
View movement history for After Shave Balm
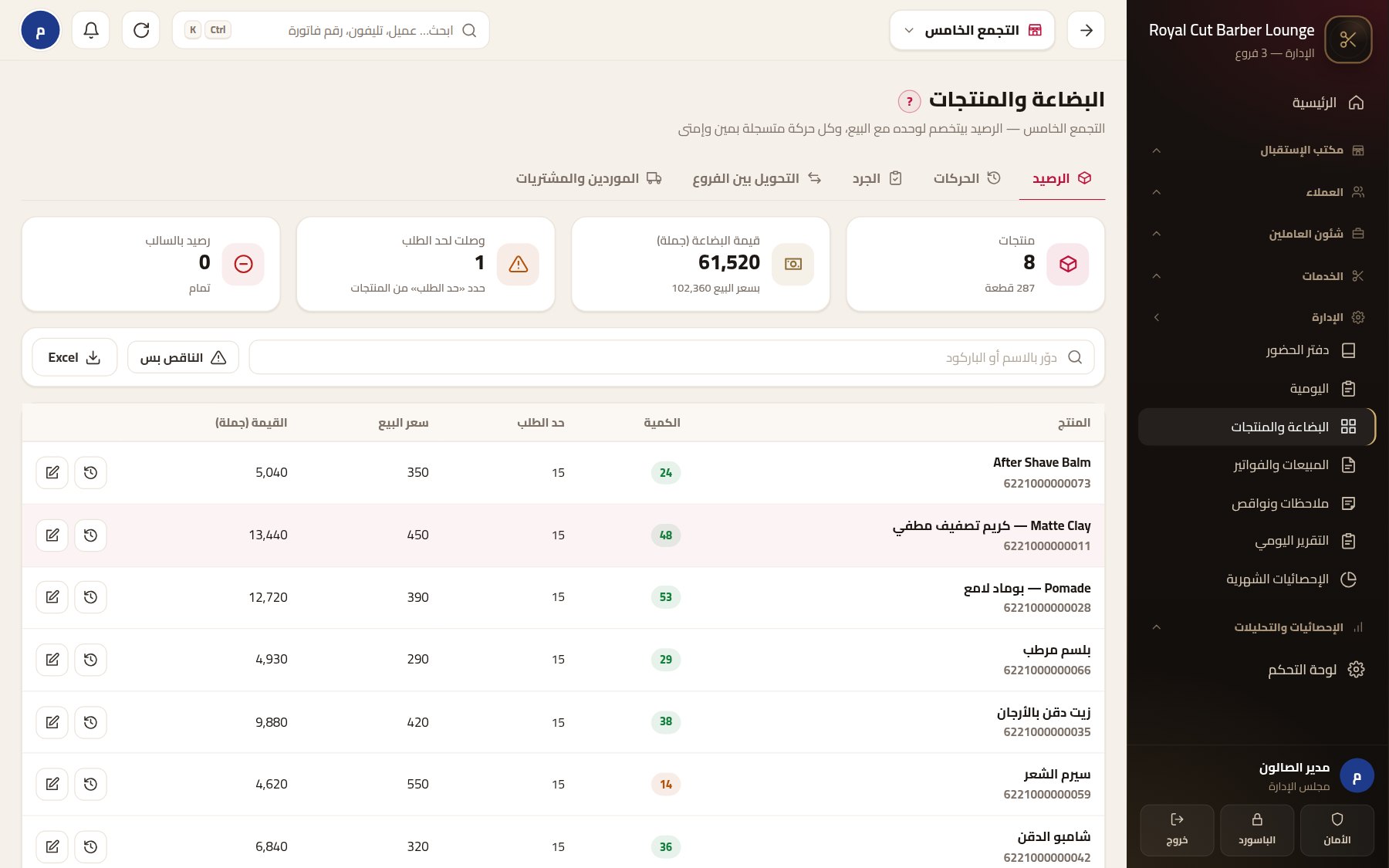(90, 472)
